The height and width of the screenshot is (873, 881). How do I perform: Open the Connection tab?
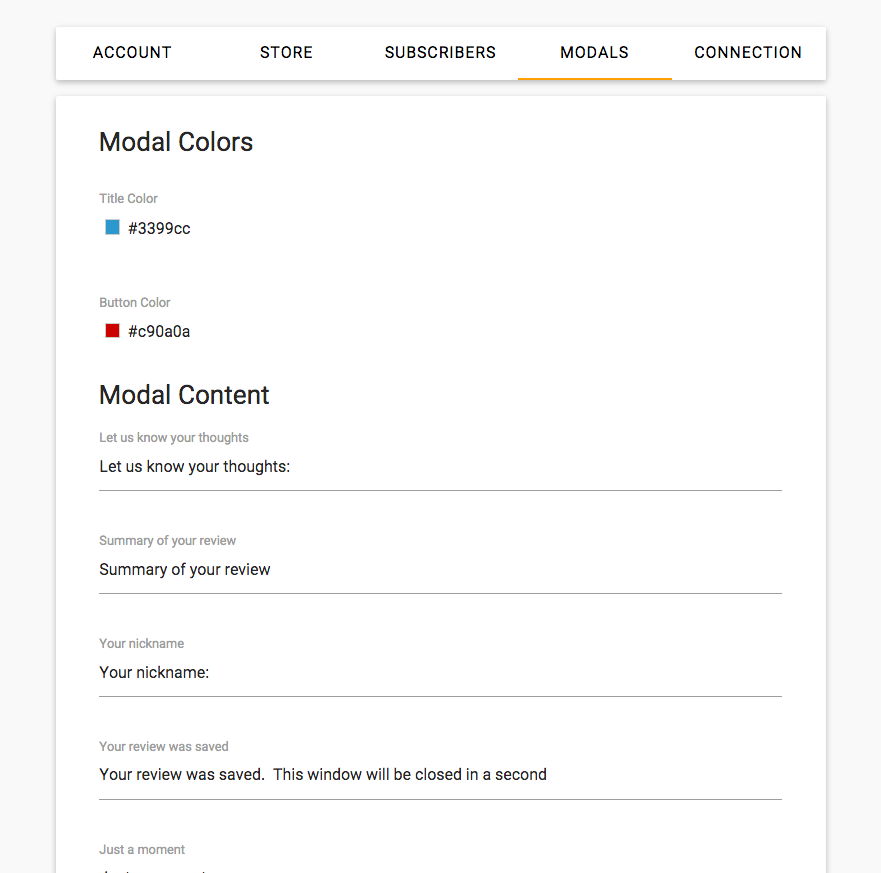click(748, 53)
